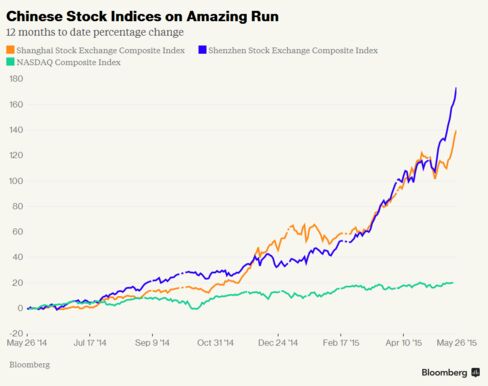Click the chart title Chinese Stock Indices
Image resolution: width=488 pixels, height=386 pixels.
(142, 16)
